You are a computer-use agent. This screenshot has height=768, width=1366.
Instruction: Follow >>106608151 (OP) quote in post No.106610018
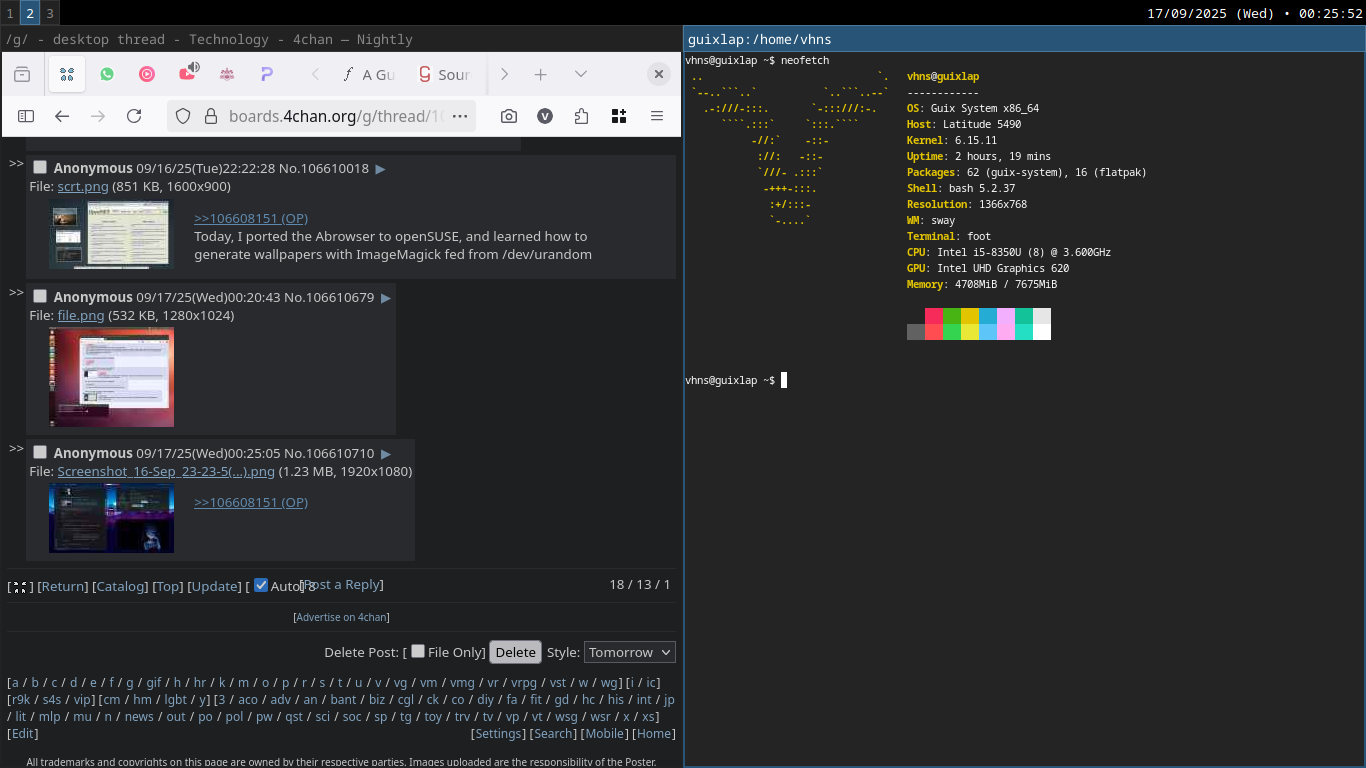[x=251, y=219]
